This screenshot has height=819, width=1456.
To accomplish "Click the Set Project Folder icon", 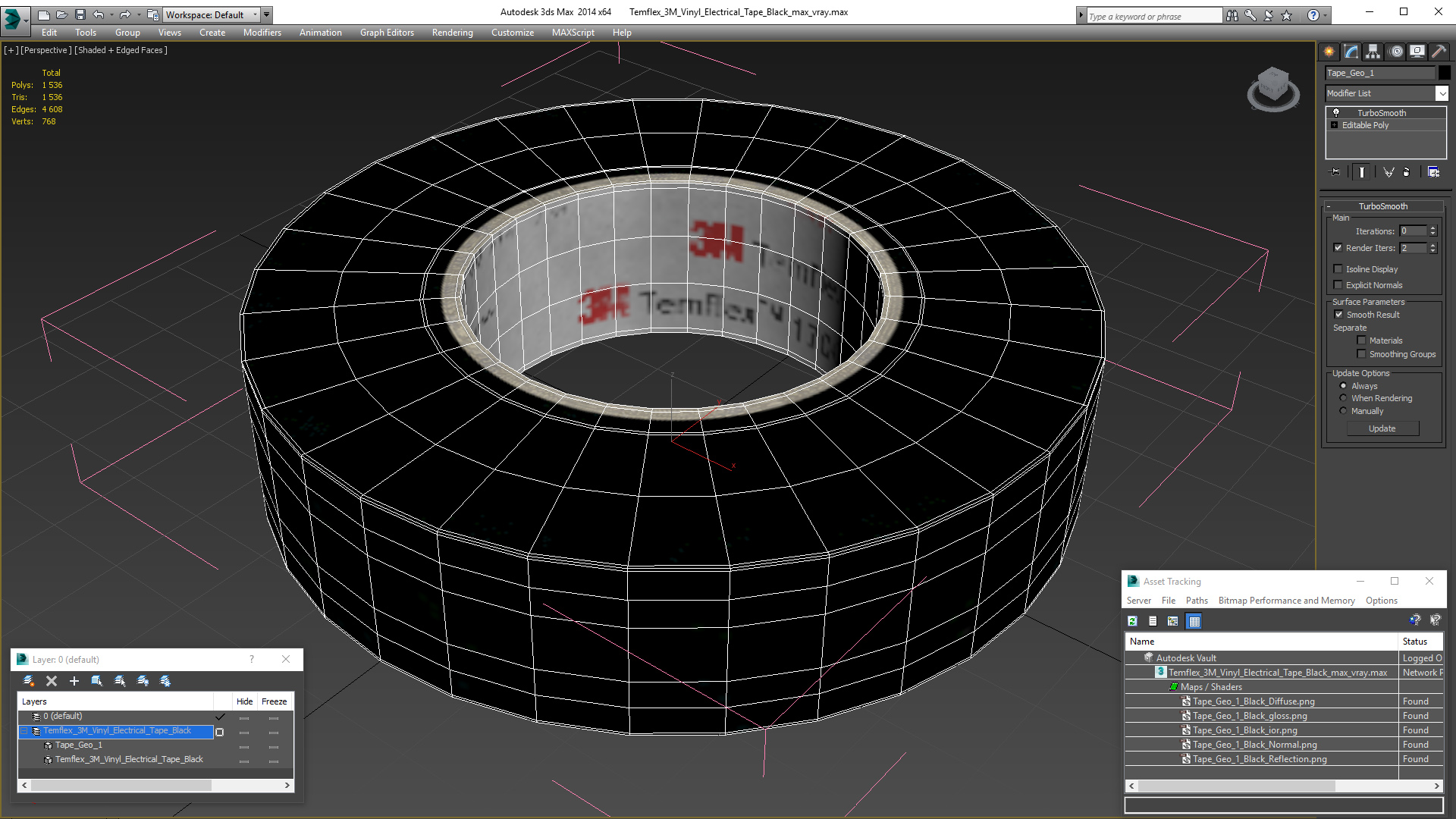I will click(153, 14).
